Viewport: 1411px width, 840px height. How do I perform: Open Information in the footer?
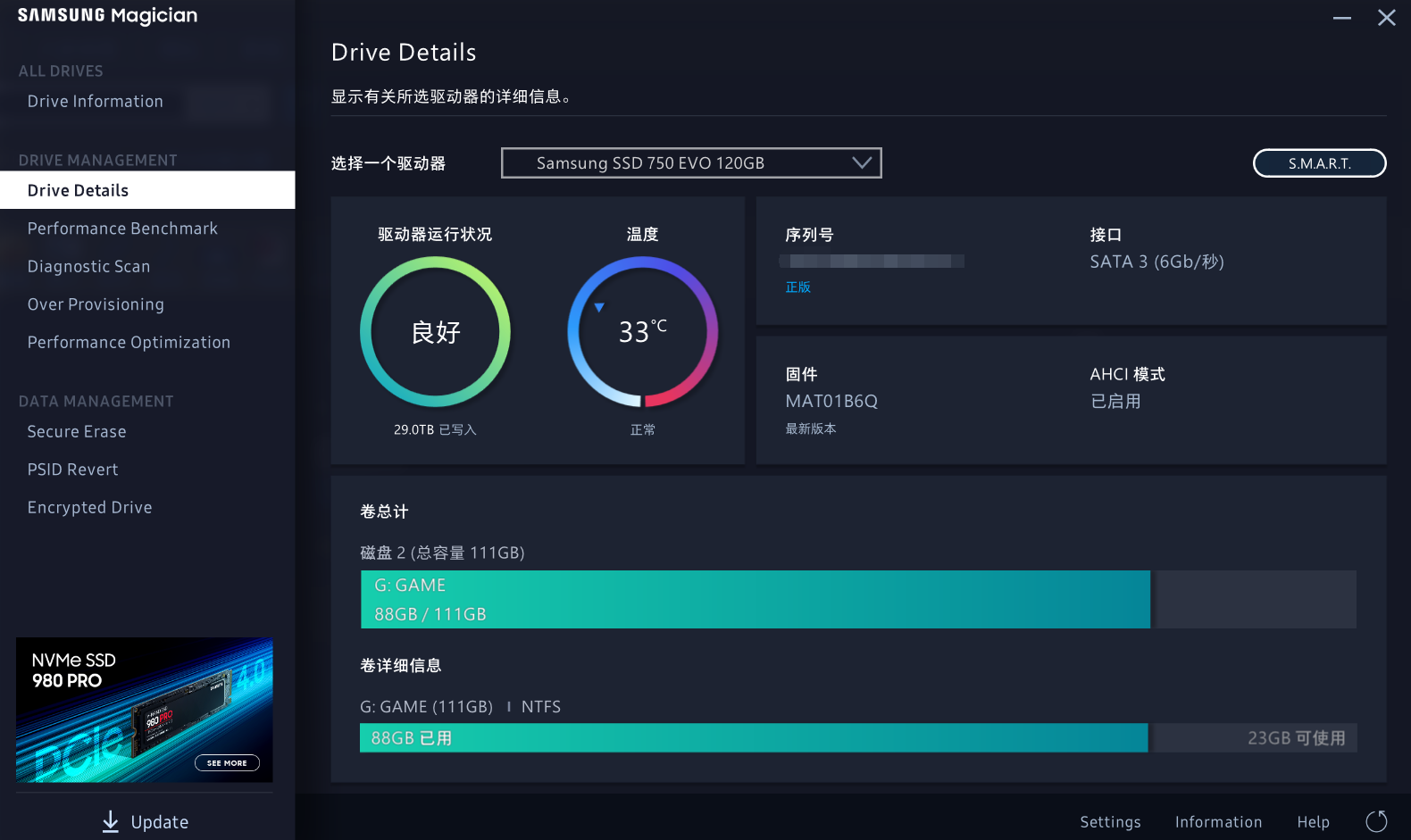click(x=1218, y=822)
